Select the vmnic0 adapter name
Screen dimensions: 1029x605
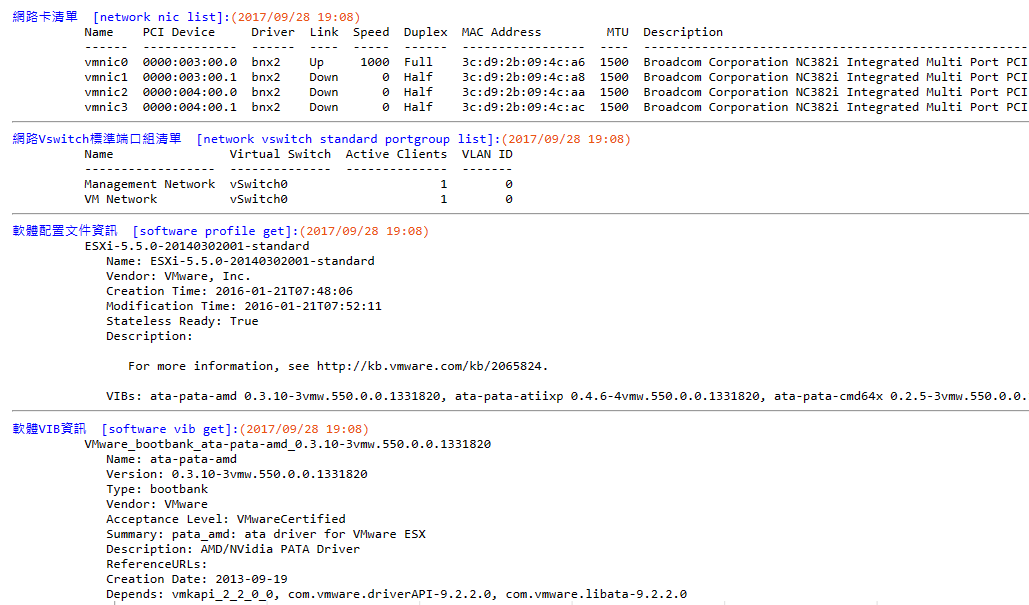pos(106,62)
